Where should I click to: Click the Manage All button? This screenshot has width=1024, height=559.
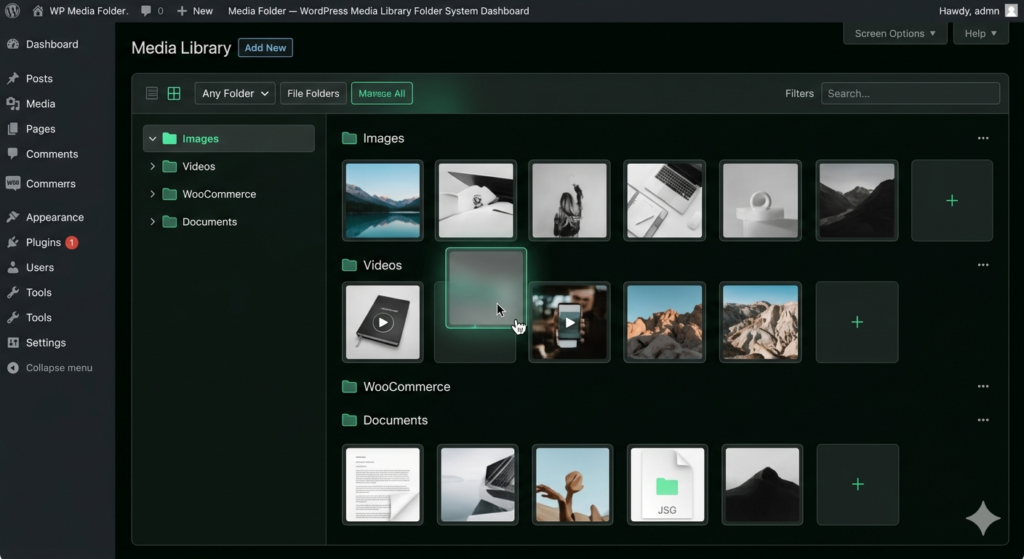(x=382, y=93)
